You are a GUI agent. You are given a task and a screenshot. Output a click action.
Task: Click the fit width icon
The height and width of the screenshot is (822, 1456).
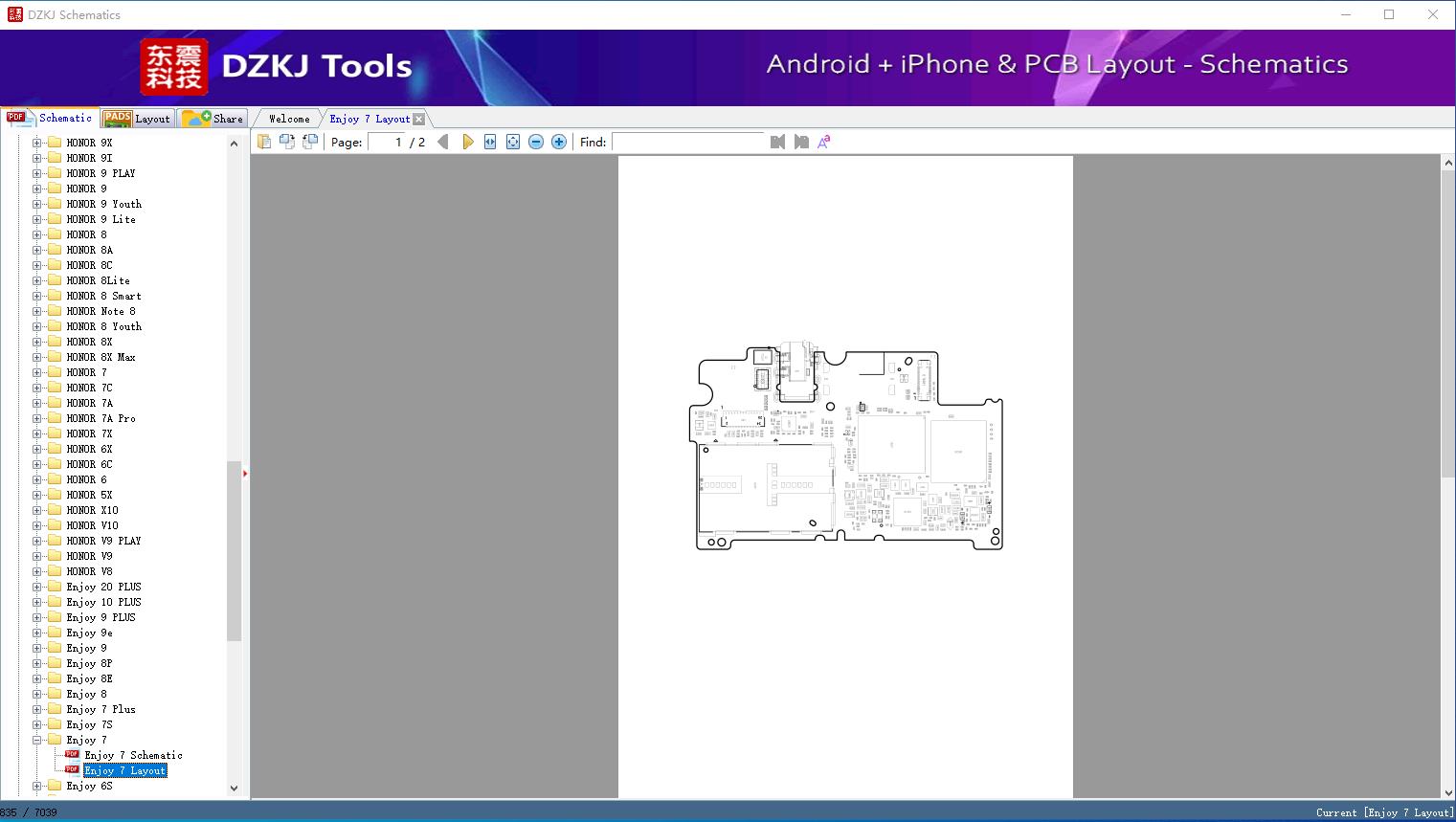pos(490,142)
